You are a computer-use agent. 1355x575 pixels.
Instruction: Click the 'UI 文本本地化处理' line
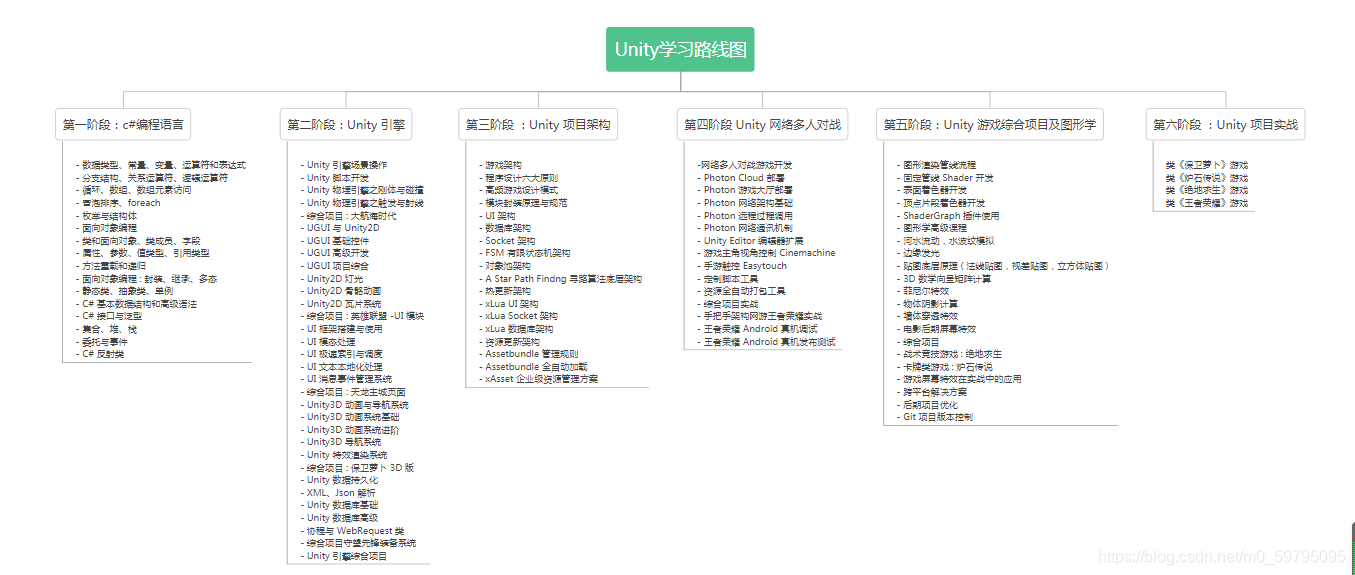(342, 366)
